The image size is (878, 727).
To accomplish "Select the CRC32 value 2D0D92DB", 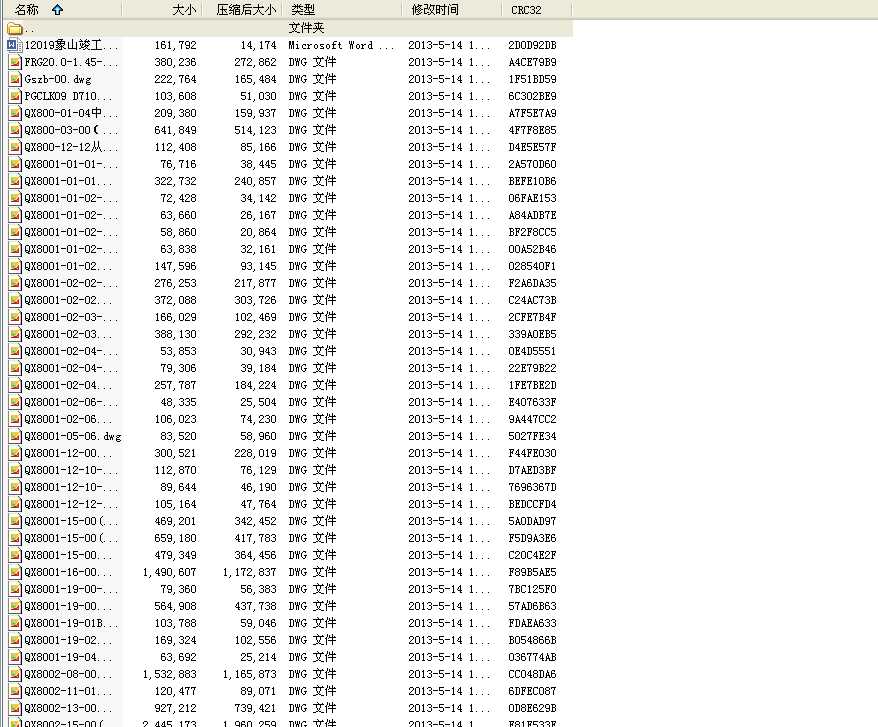I will (532, 45).
